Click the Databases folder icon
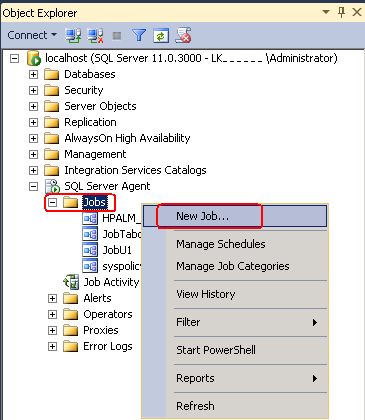The width and height of the screenshot is (365, 420). tap(52, 74)
